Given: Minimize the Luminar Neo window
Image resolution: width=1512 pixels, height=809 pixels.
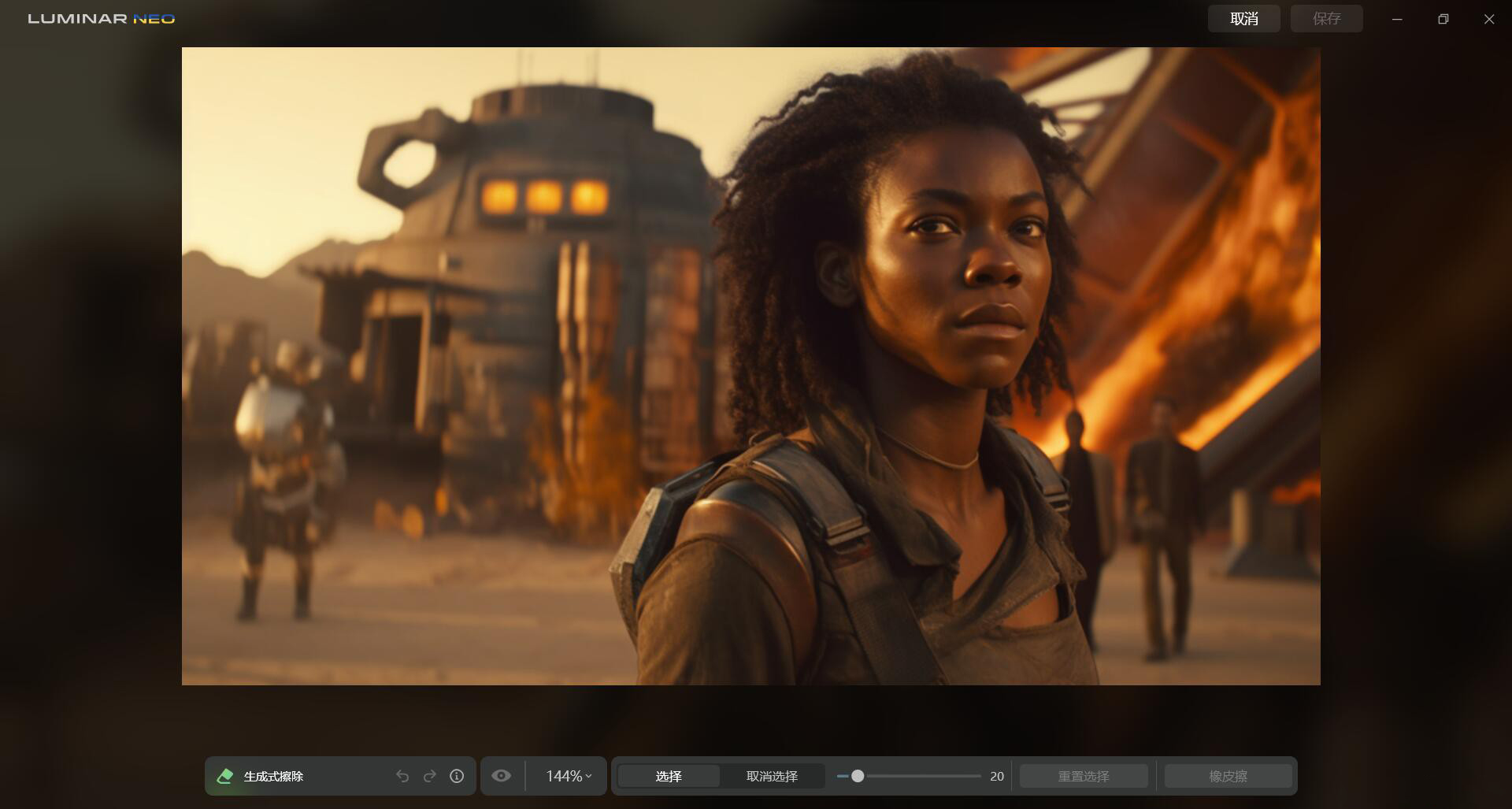Looking at the screenshot, I should 1397,19.
